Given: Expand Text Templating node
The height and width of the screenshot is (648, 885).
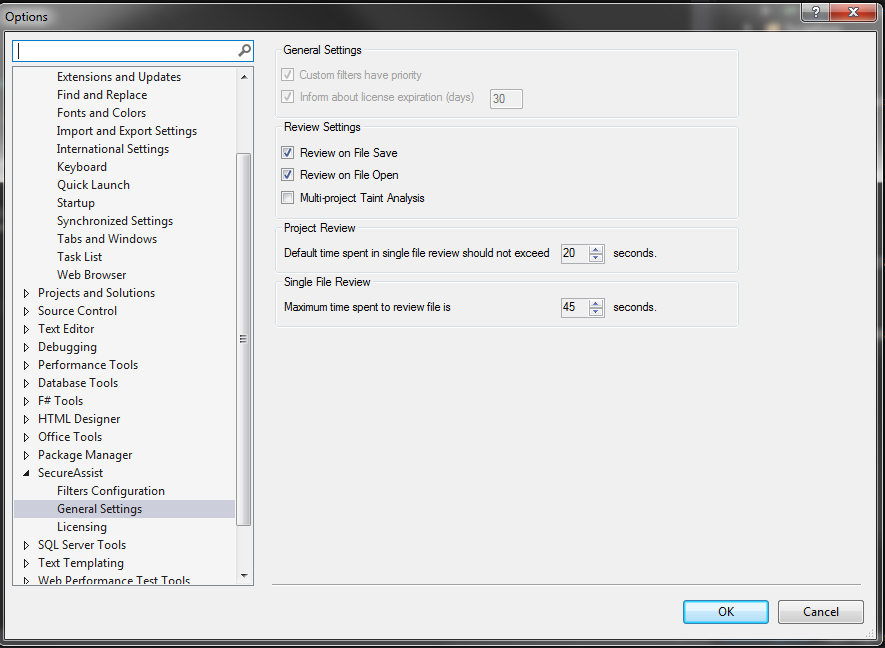Looking at the screenshot, I should [26, 563].
